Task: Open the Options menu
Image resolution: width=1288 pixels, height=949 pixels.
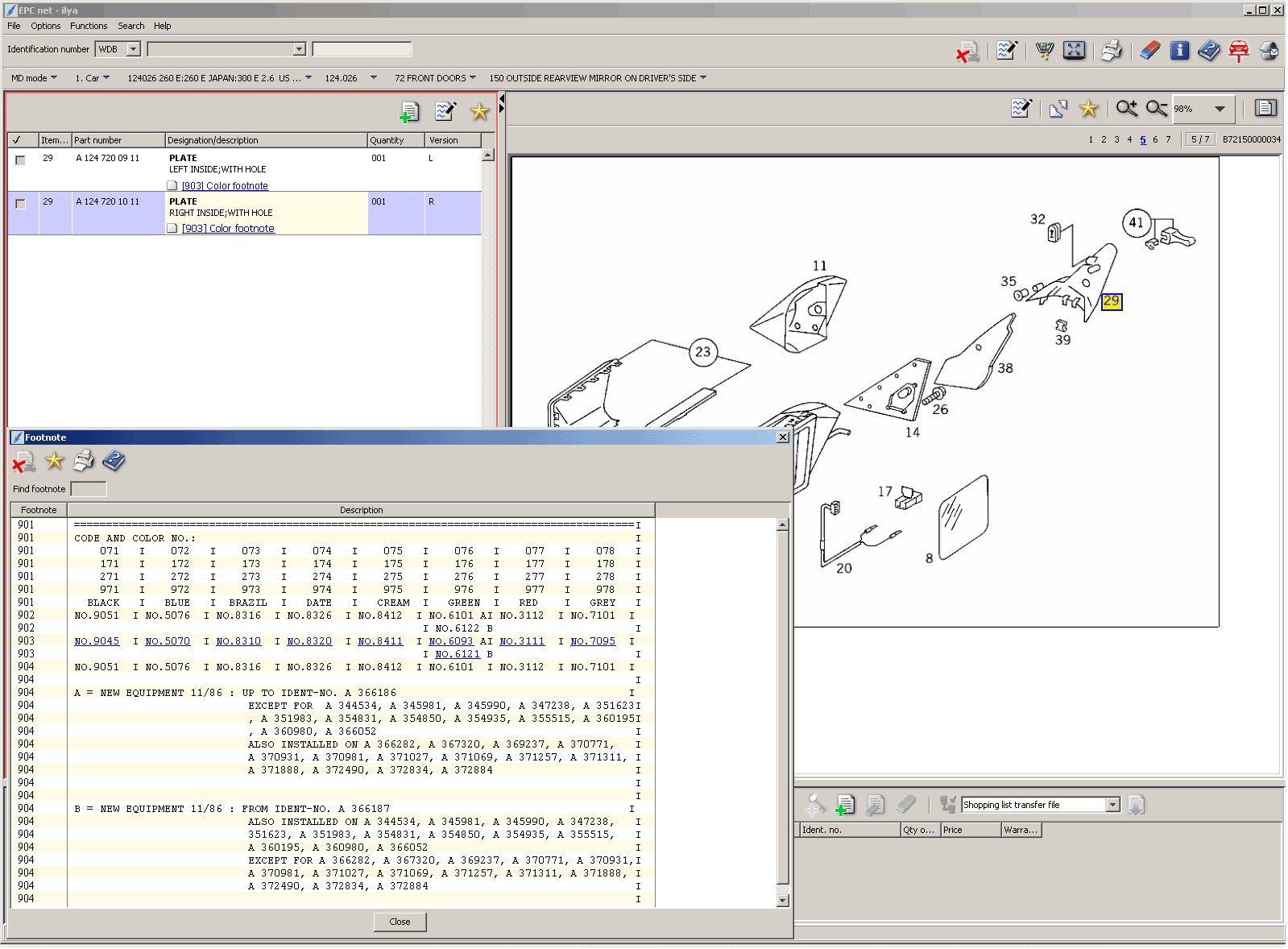Action: [x=46, y=26]
